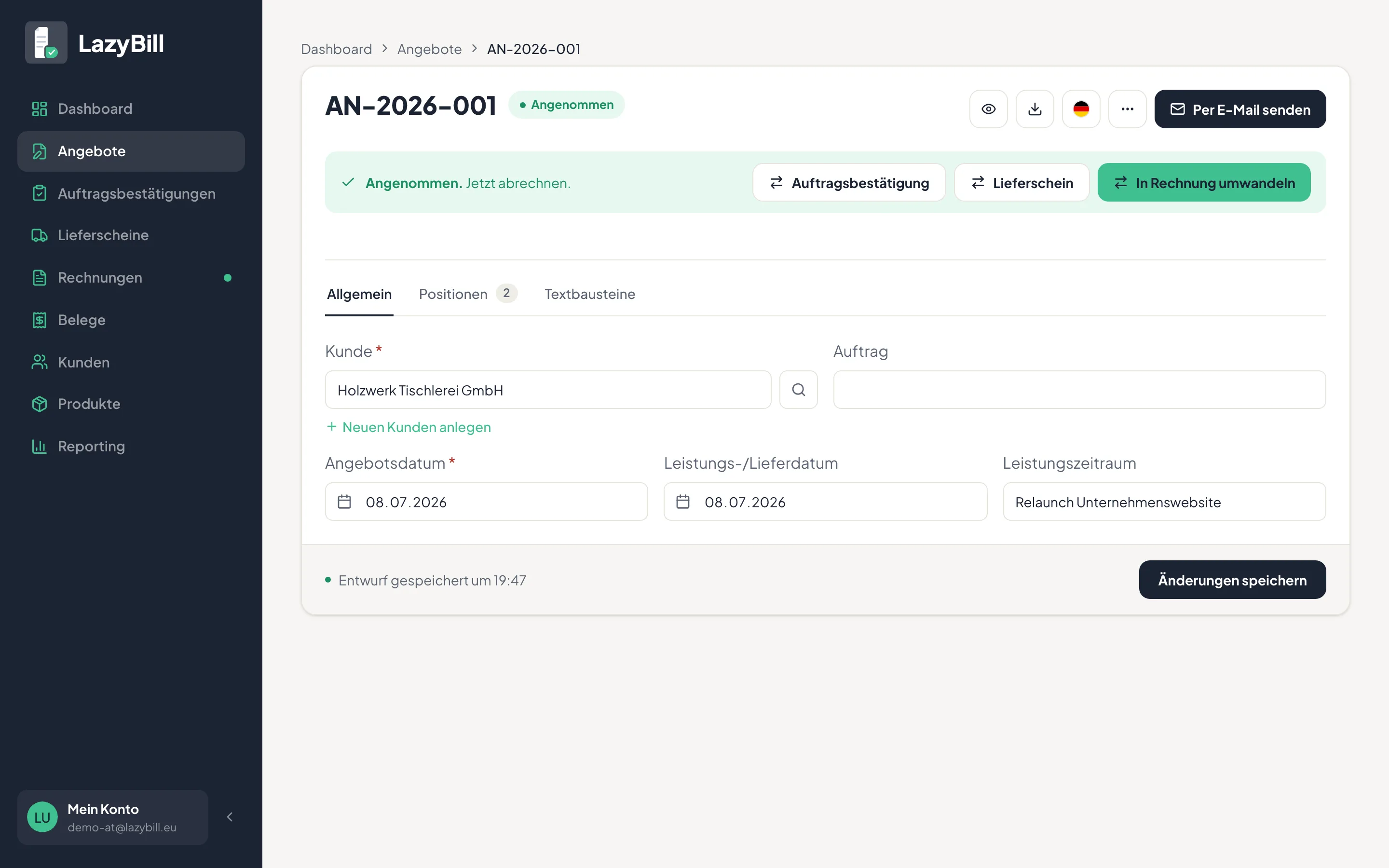Navigate to Dashboard via breadcrumb
The image size is (1389, 868).
pos(336,49)
